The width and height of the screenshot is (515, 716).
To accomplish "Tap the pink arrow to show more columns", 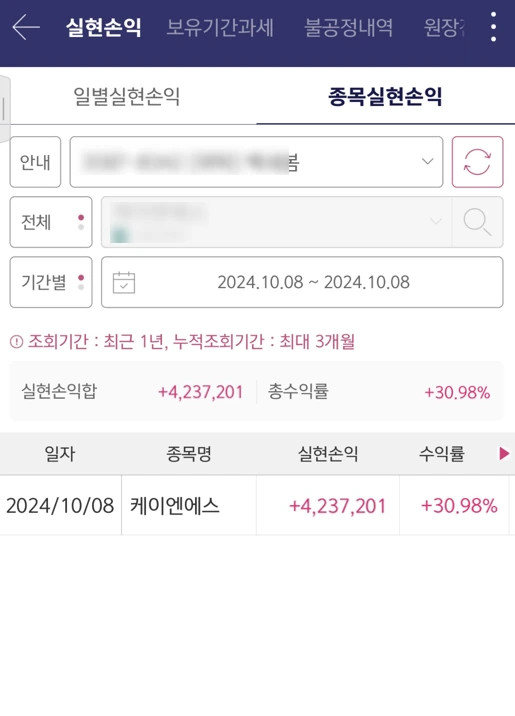I will coord(504,453).
